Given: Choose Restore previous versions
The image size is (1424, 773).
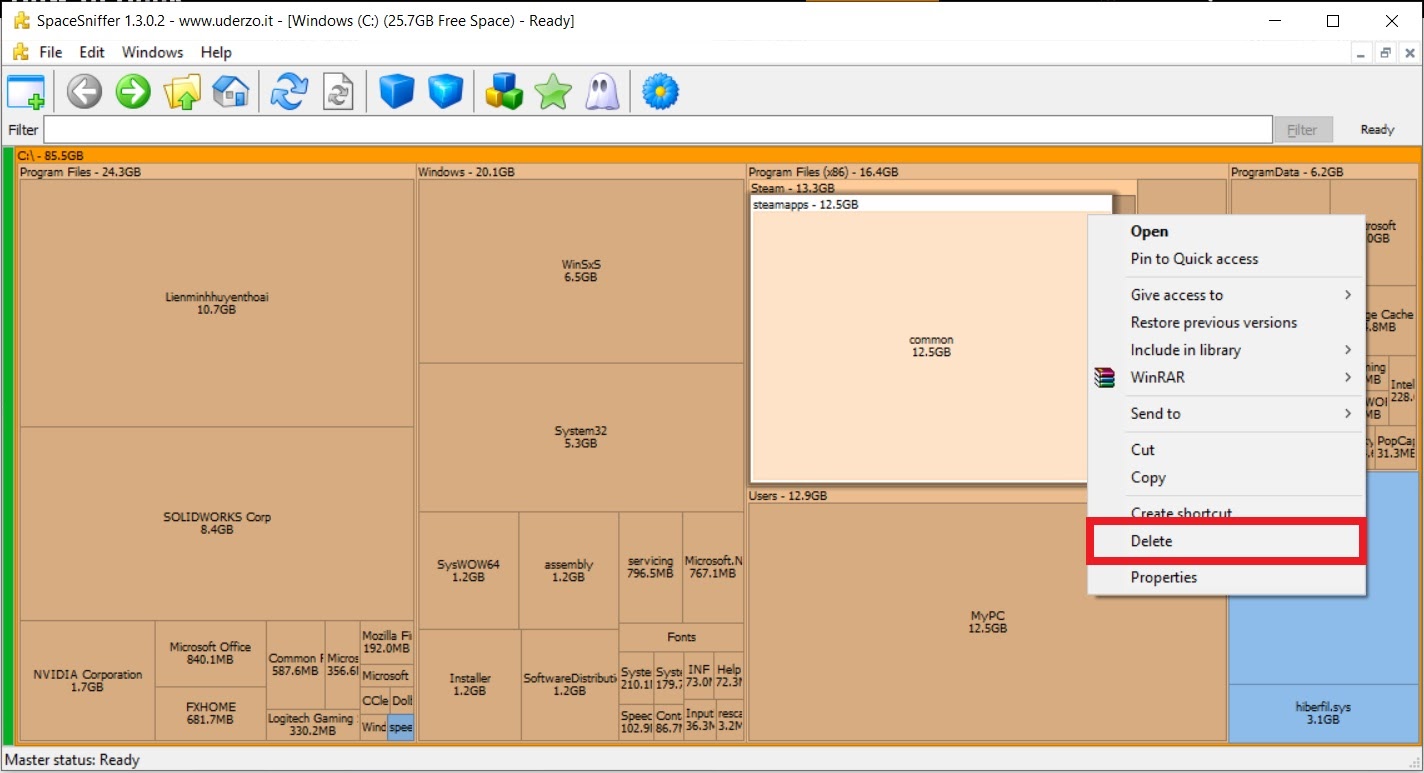Looking at the screenshot, I should click(1227, 323).
